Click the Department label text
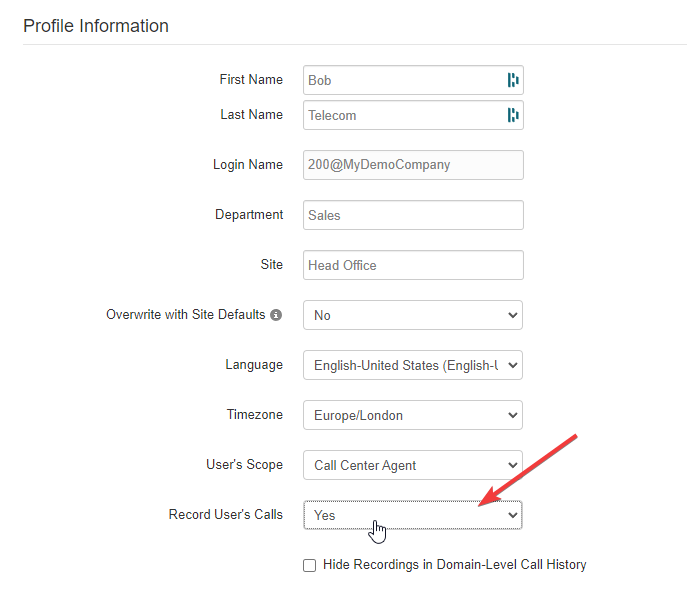The height and width of the screenshot is (600, 687). 249,215
